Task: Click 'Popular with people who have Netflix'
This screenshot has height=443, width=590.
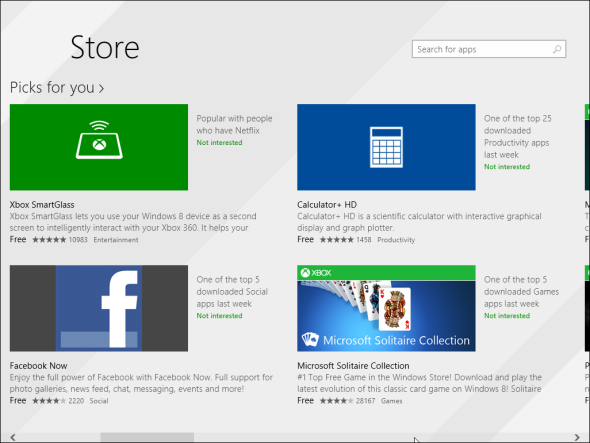Action: [234, 125]
